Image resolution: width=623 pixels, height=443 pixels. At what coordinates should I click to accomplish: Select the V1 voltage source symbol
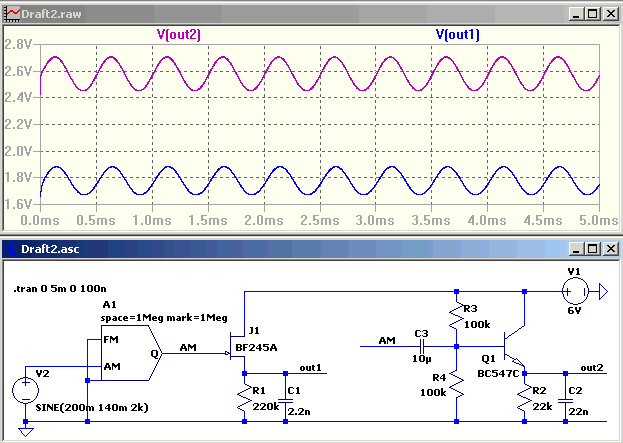(x=575, y=292)
